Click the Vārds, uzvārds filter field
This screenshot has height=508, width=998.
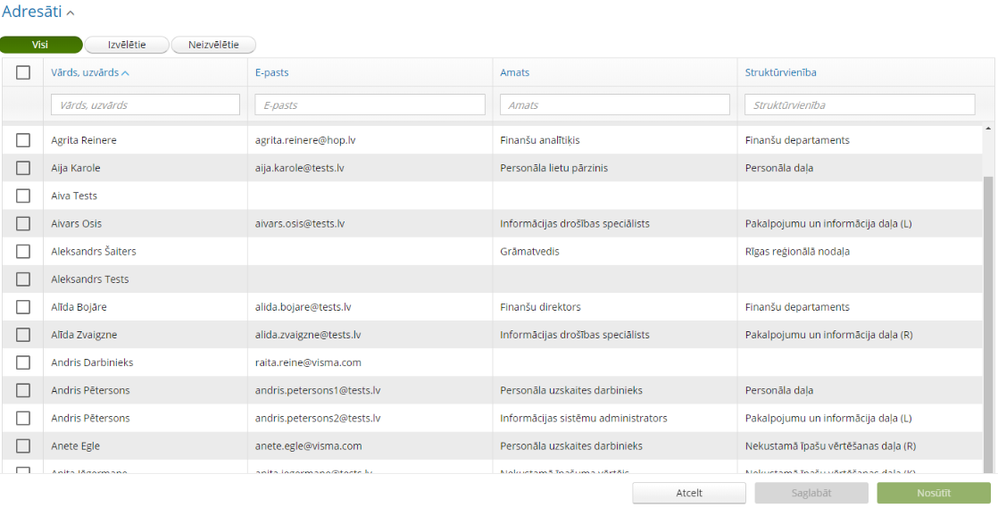(145, 105)
